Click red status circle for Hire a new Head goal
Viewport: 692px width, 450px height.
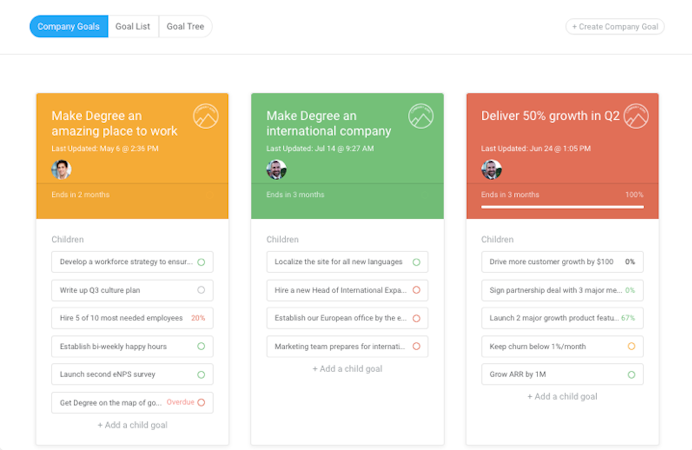click(416, 290)
